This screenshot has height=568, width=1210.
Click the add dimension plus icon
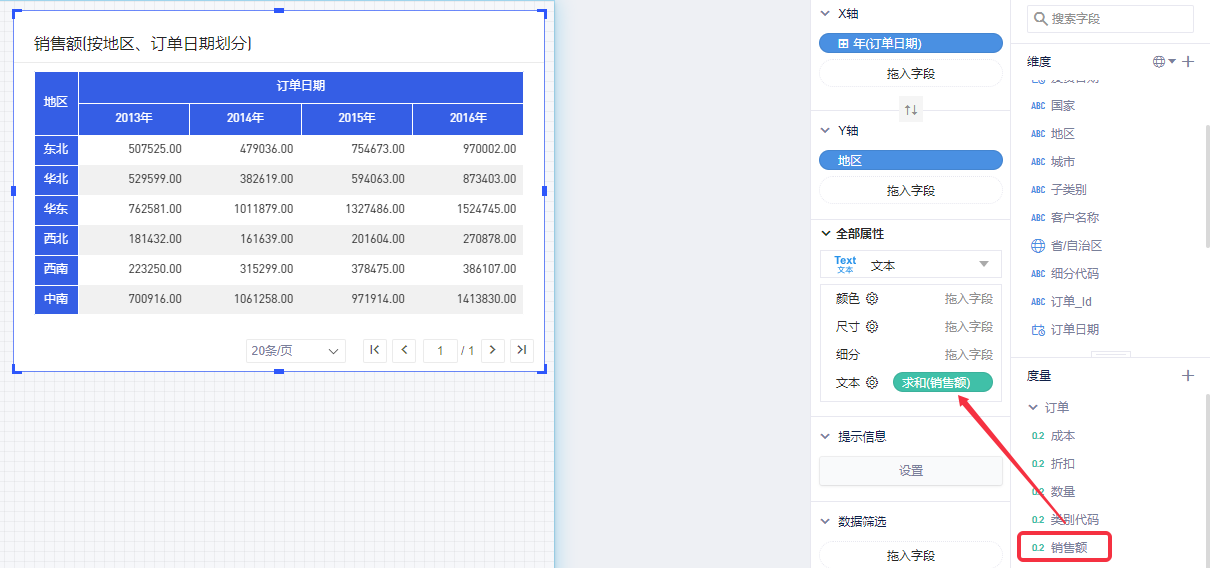(1188, 62)
